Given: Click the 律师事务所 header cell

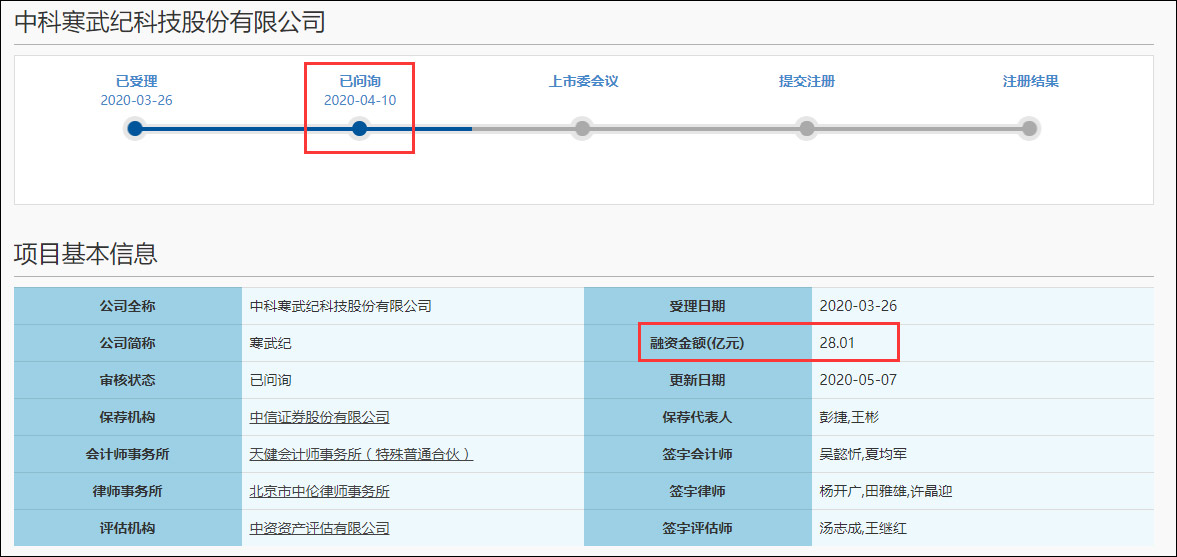Looking at the screenshot, I should 128,492.
